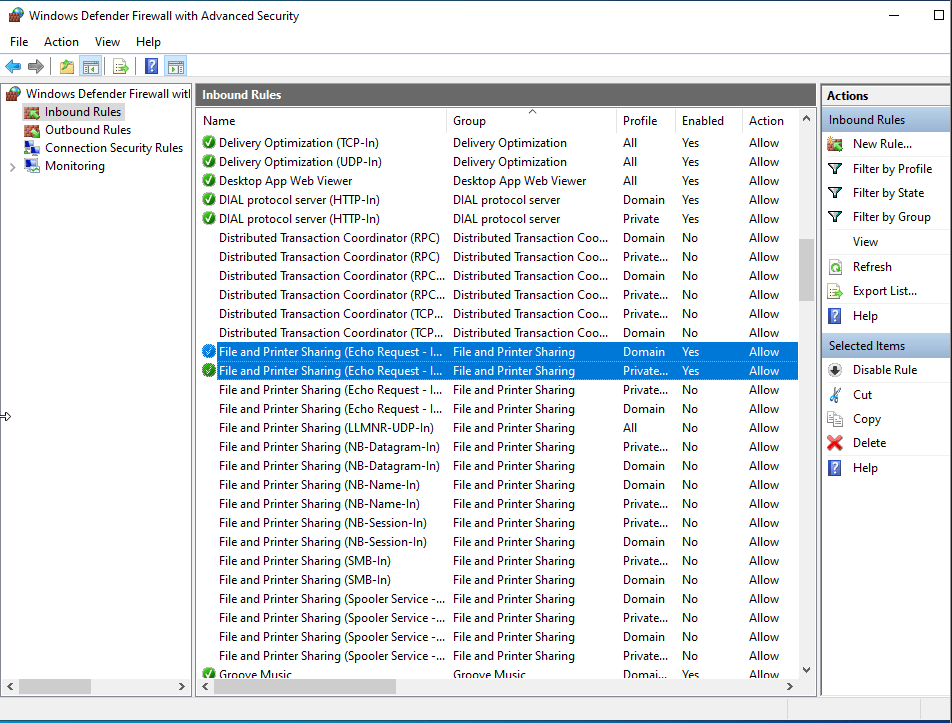
Task: Open the Filter by Group submenu
Action: (891, 217)
